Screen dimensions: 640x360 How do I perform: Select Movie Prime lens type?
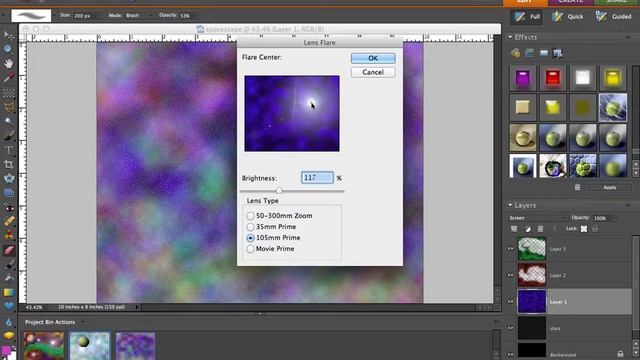pos(271,249)
